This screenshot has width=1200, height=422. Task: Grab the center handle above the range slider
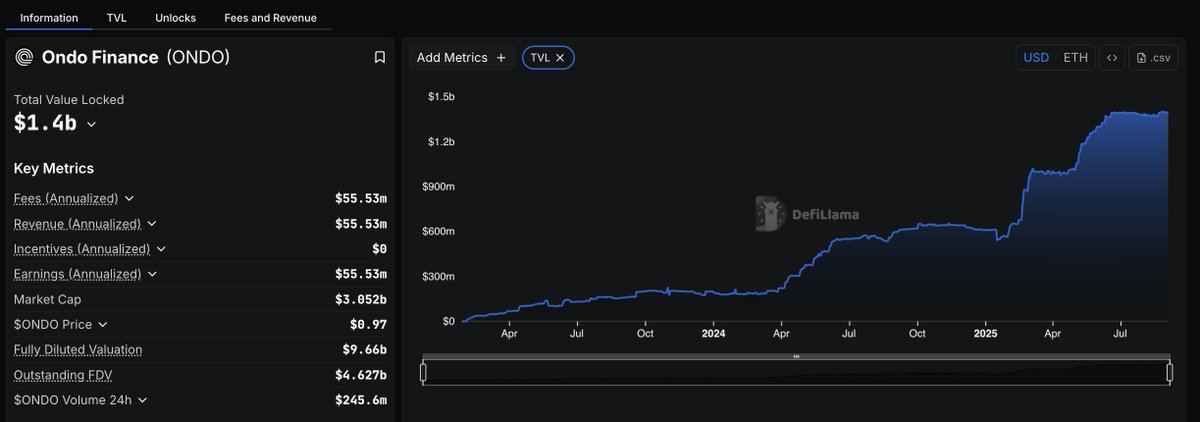tap(796, 356)
